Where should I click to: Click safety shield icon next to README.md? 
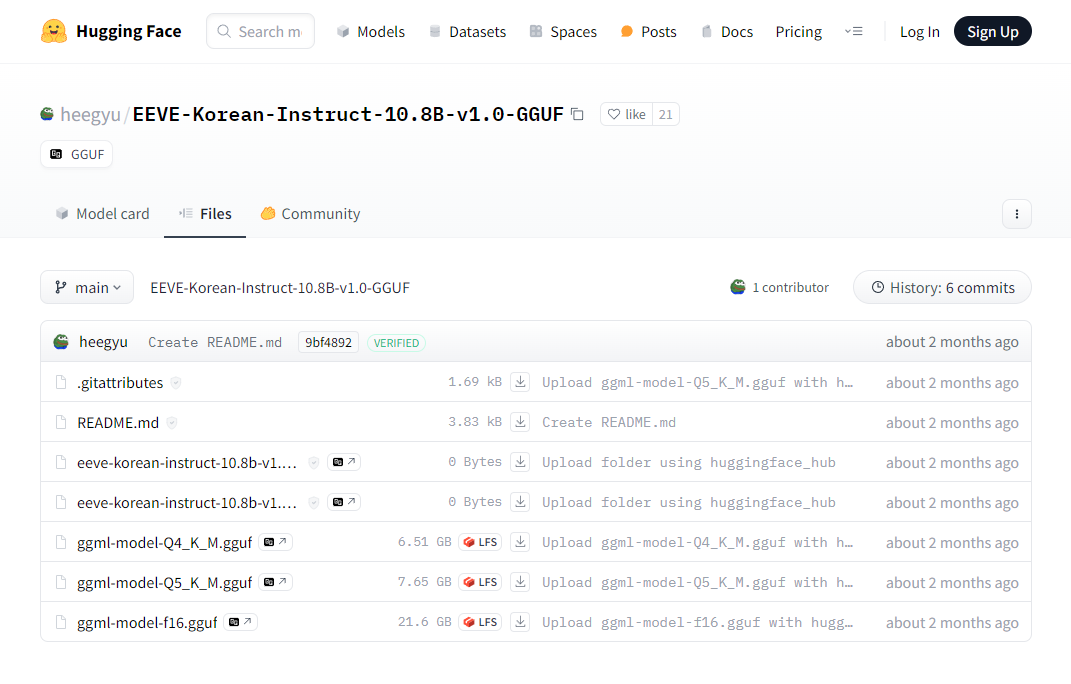171,423
